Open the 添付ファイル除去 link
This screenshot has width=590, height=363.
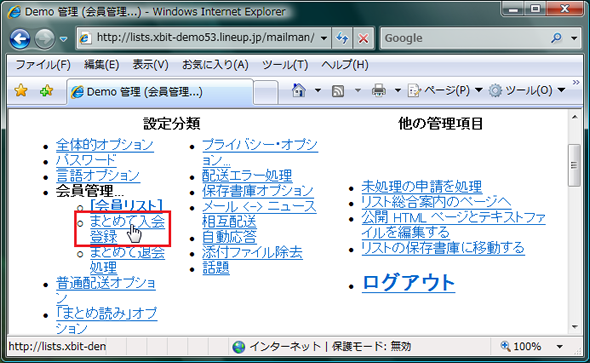pyautogui.click(x=252, y=252)
